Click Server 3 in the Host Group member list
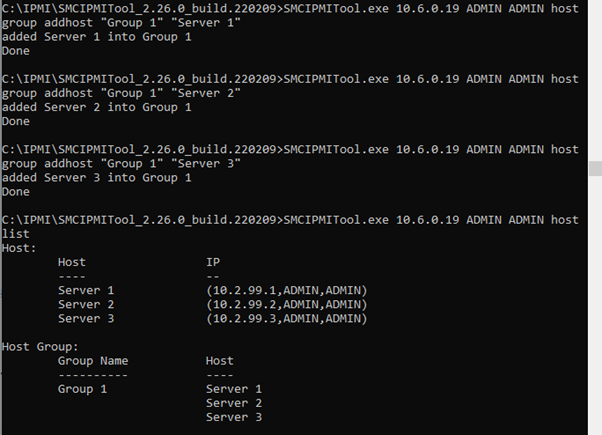The width and height of the screenshot is (602, 435). point(234,416)
